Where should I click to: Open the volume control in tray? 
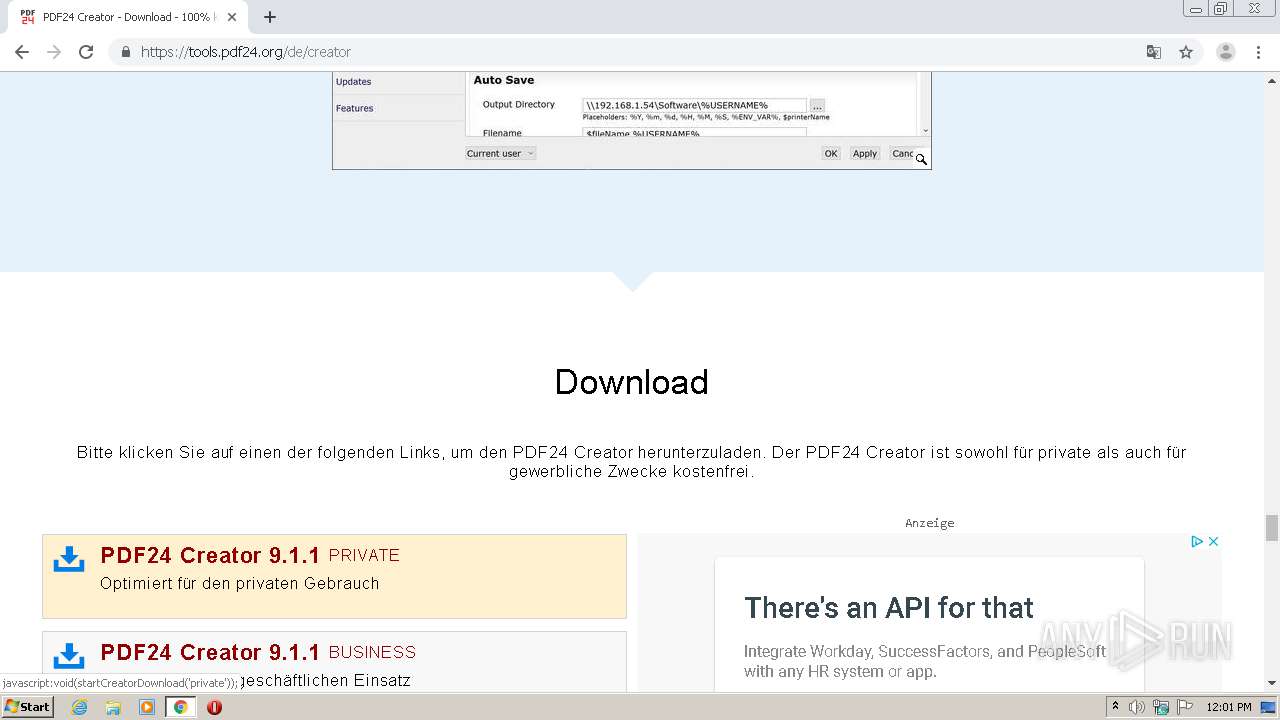tap(1137, 707)
